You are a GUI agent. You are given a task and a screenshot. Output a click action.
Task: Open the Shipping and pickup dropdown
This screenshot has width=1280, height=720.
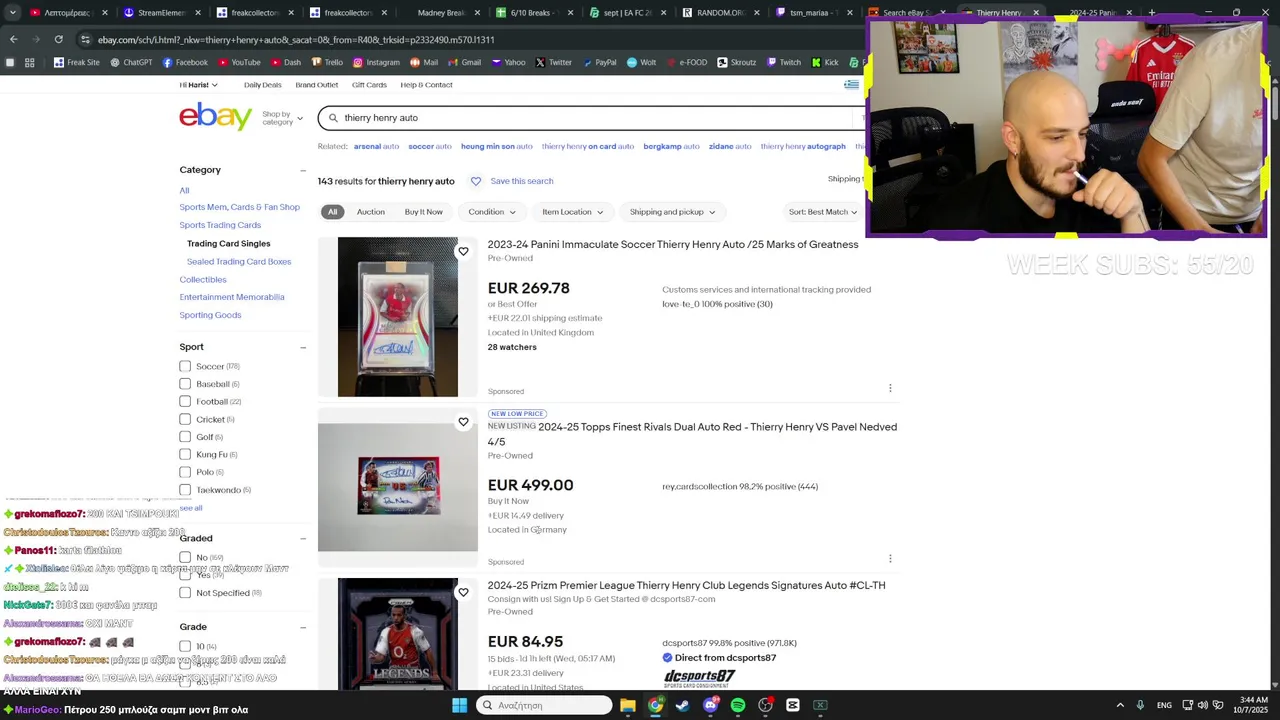(x=673, y=212)
